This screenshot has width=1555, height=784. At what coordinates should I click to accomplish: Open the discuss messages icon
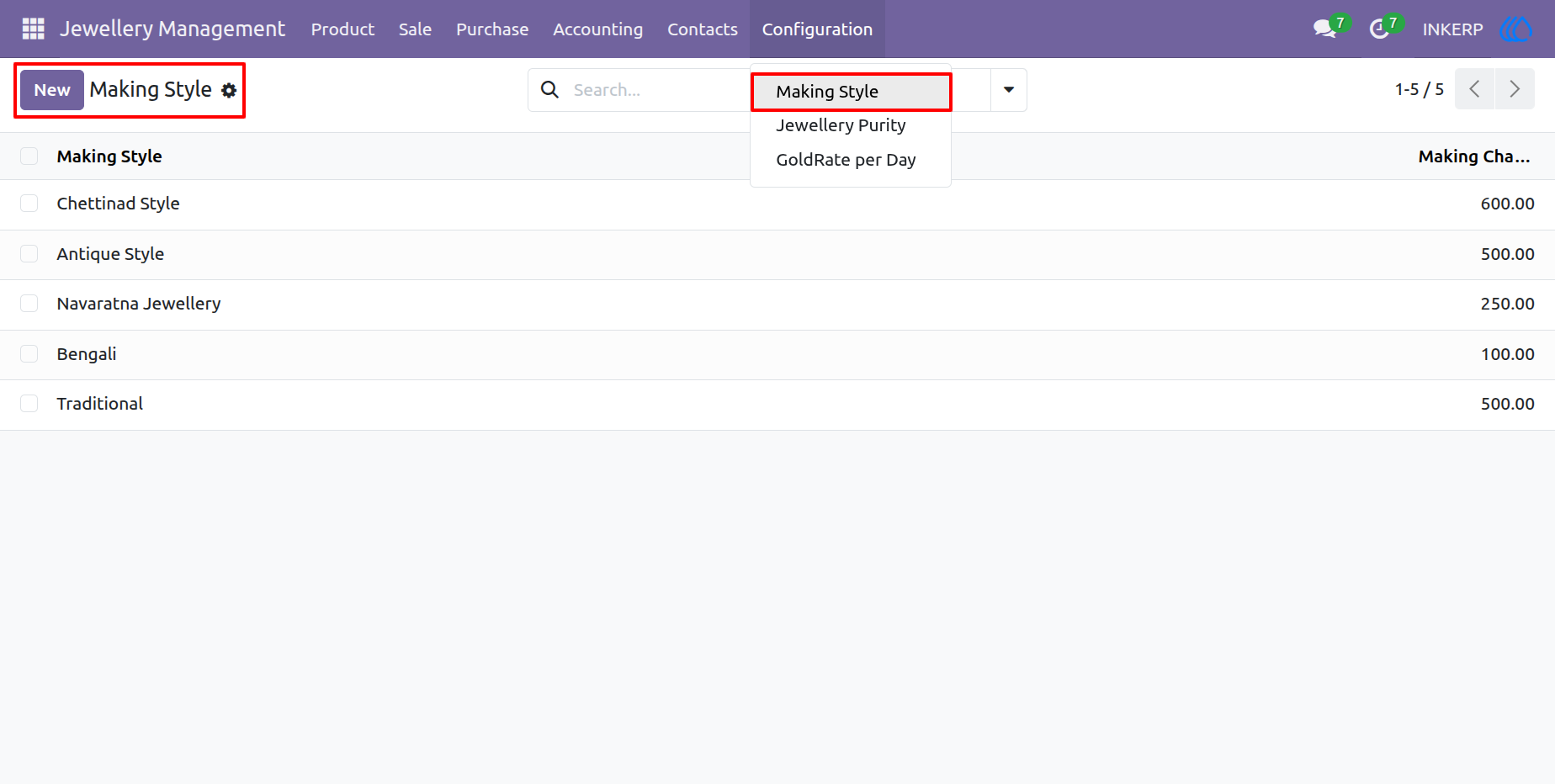coord(1324,29)
